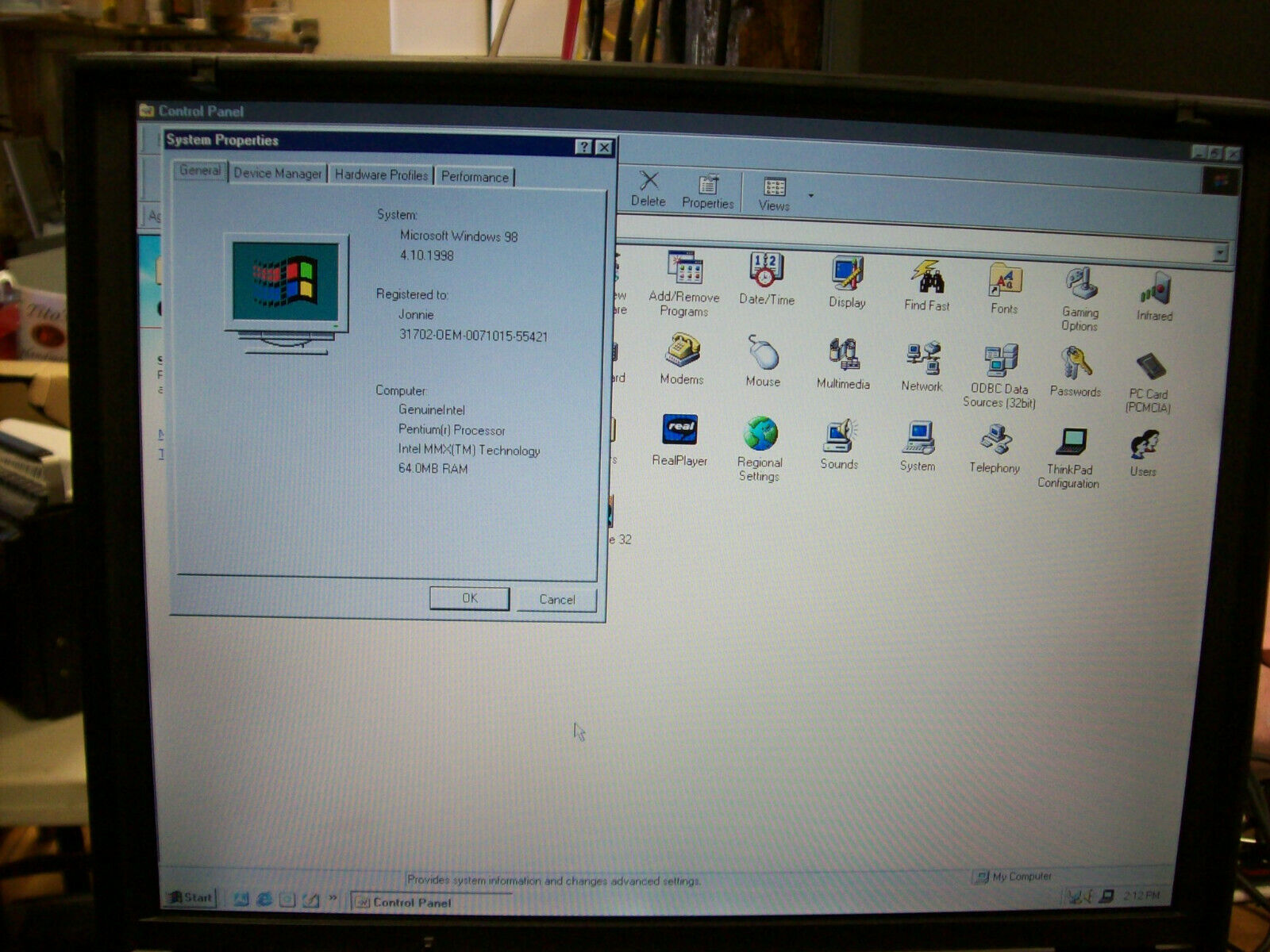Expand Quick Launch overflow chevron
This screenshot has width=1270, height=952.
[333, 899]
